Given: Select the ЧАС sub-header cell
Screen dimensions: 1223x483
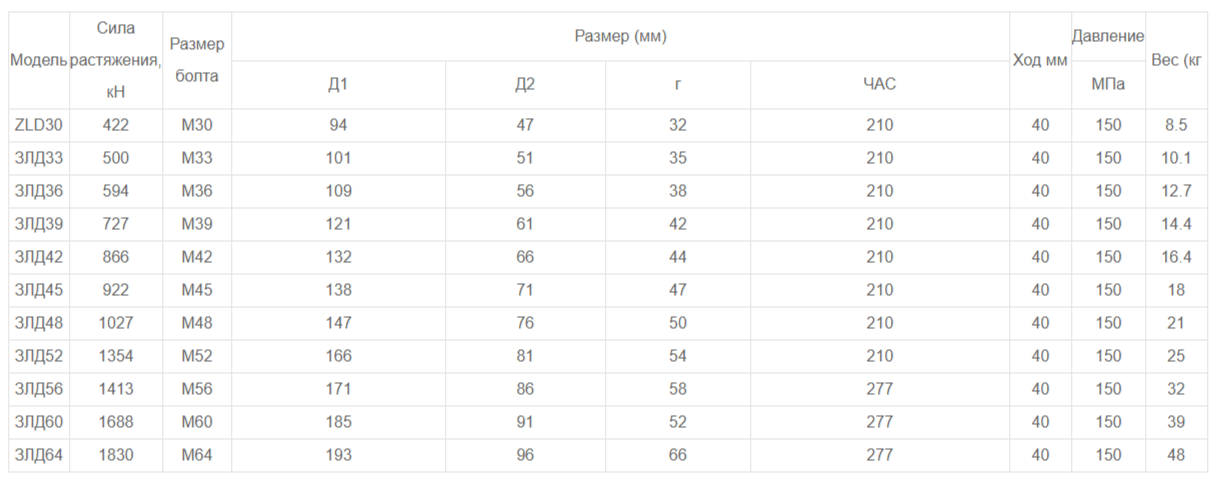Looking at the screenshot, I should pyautogui.click(x=880, y=85).
